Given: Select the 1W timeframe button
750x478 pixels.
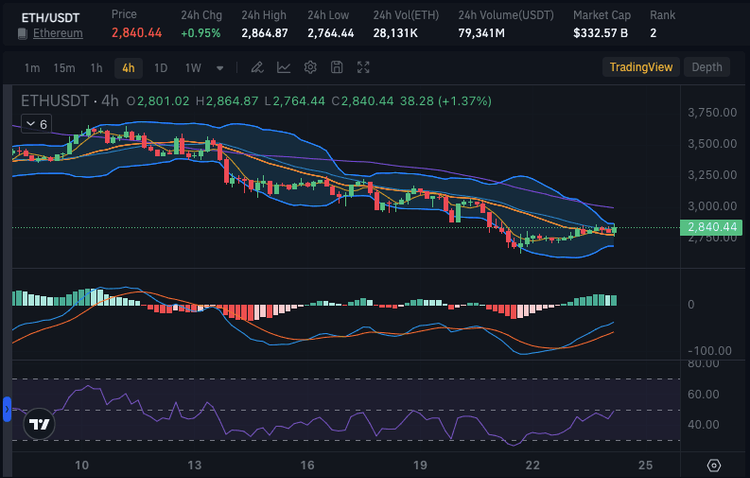Looking at the screenshot, I should pyautogui.click(x=192, y=68).
